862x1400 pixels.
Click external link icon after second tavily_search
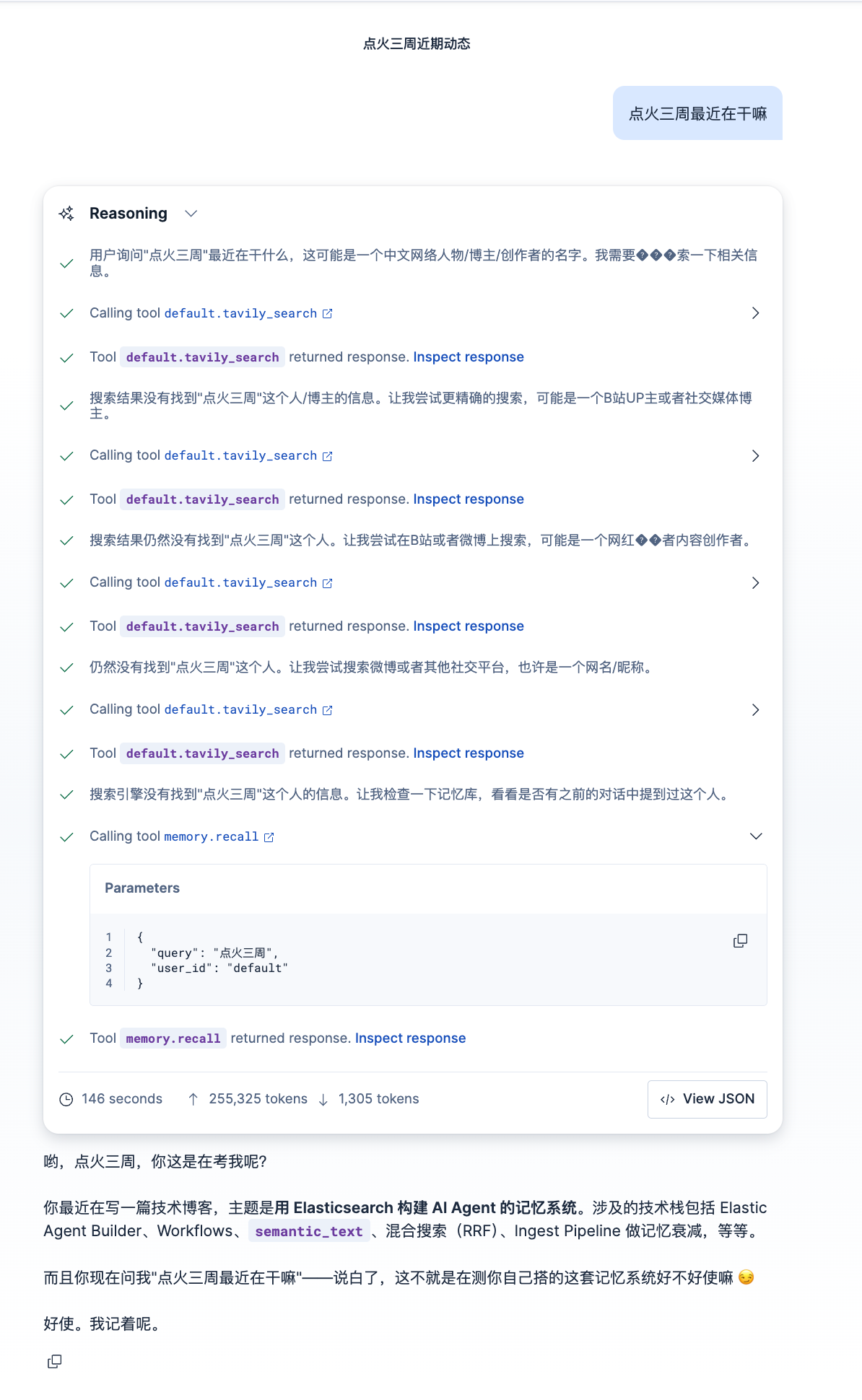pos(327,456)
